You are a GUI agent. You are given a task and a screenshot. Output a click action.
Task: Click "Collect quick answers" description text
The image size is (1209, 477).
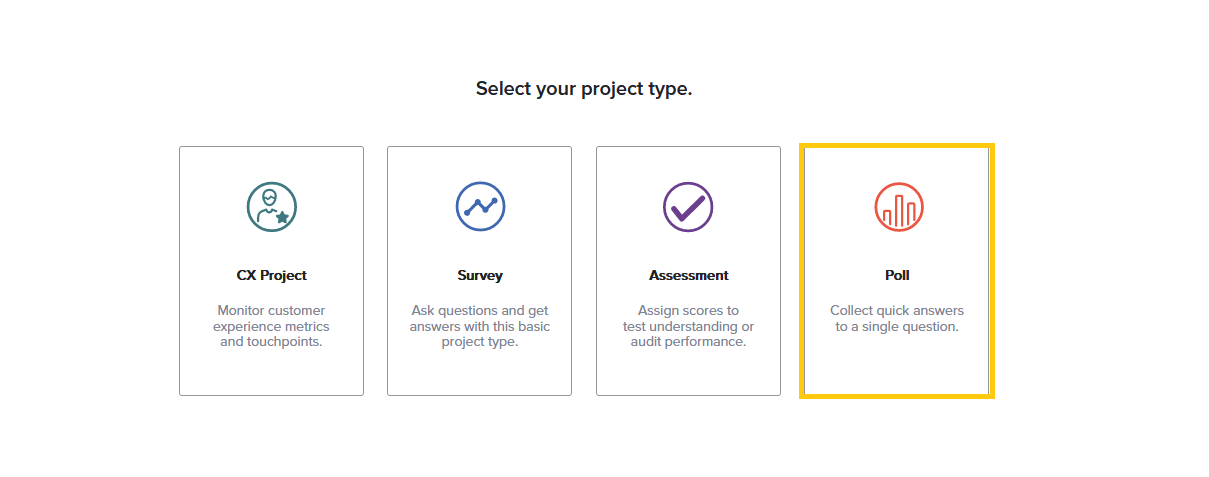pyautogui.click(x=897, y=318)
